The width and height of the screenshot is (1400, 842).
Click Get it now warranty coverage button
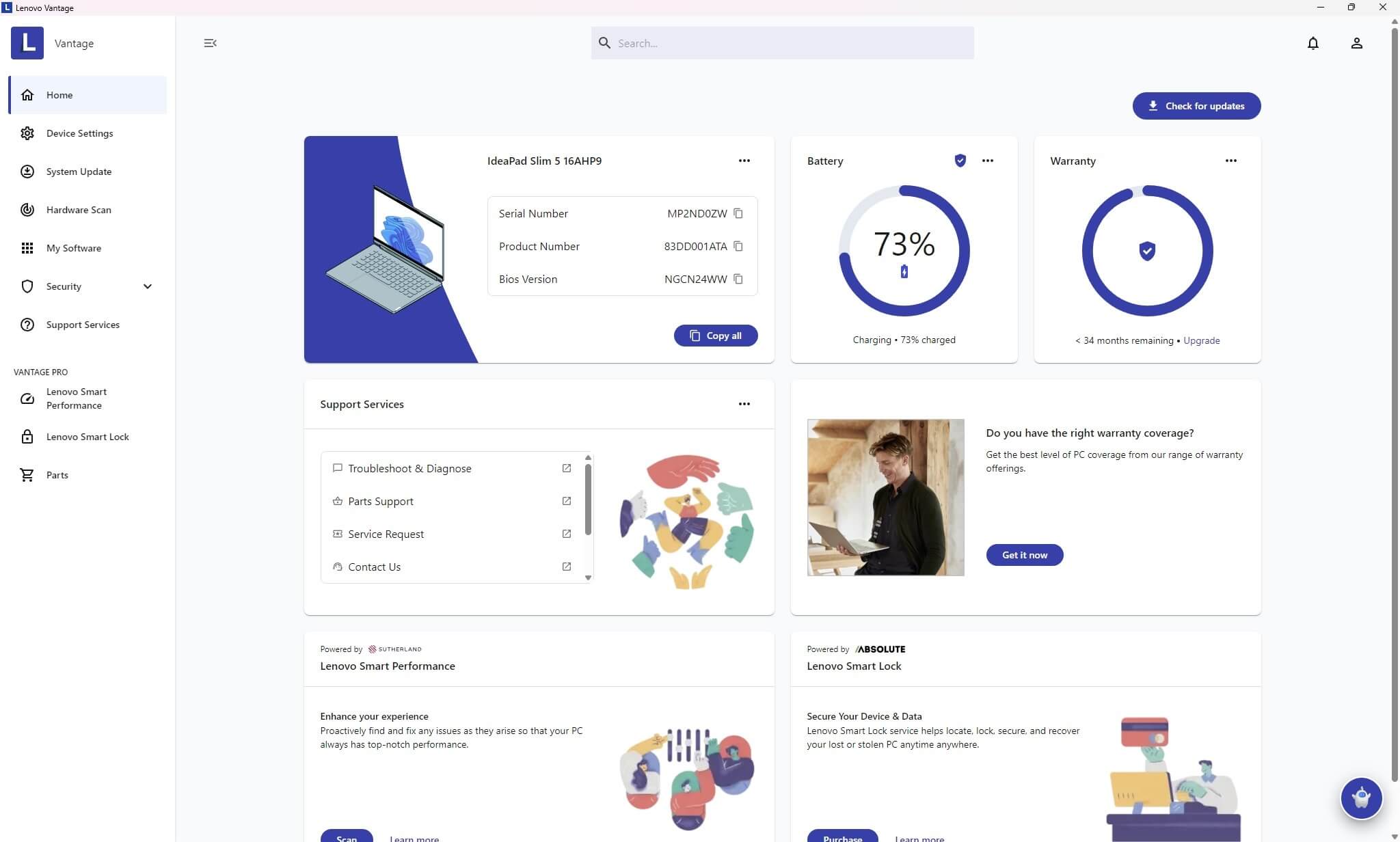[x=1024, y=555]
